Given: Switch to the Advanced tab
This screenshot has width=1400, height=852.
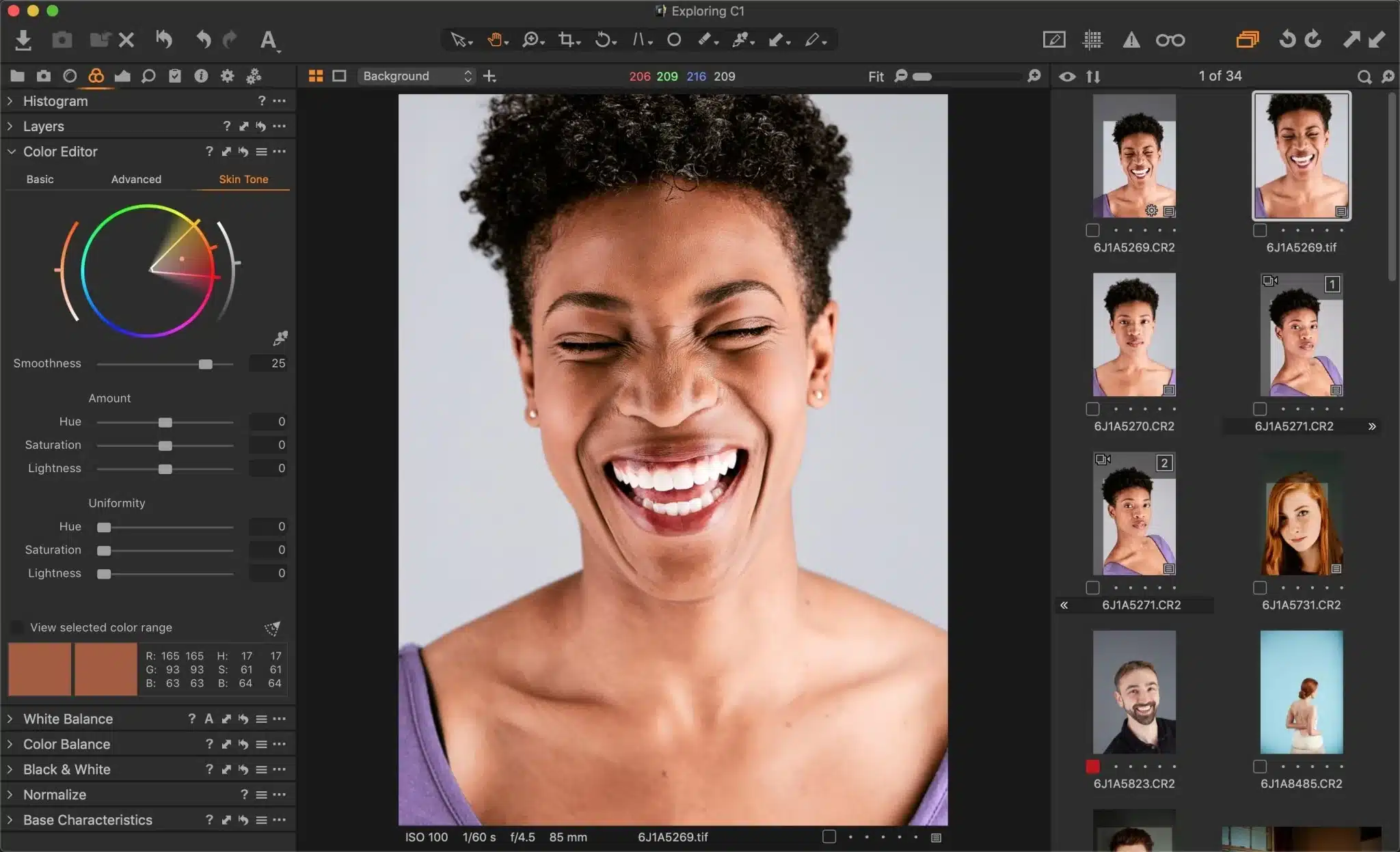Looking at the screenshot, I should [136, 179].
